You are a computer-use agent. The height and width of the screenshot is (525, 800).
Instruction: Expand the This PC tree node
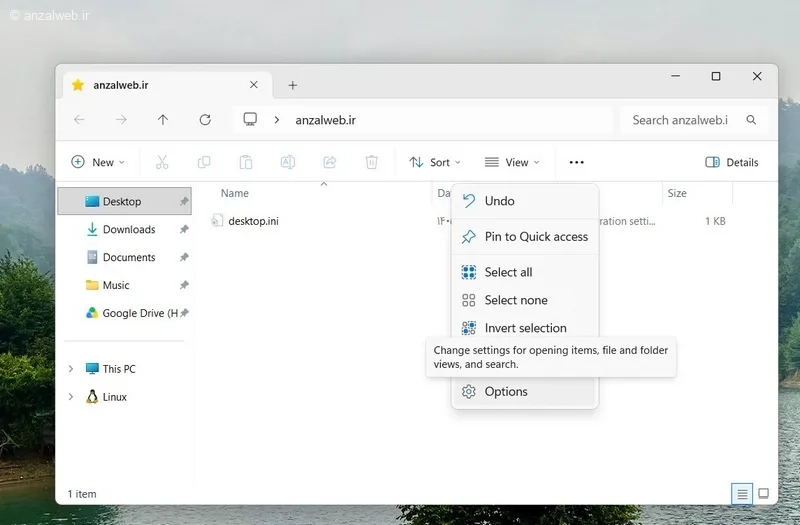point(71,369)
